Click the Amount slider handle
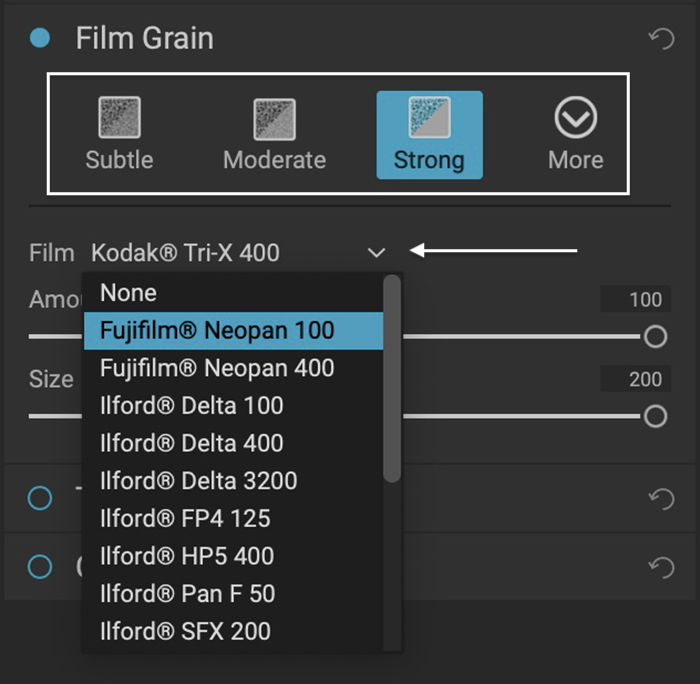700x684 pixels. click(x=655, y=336)
